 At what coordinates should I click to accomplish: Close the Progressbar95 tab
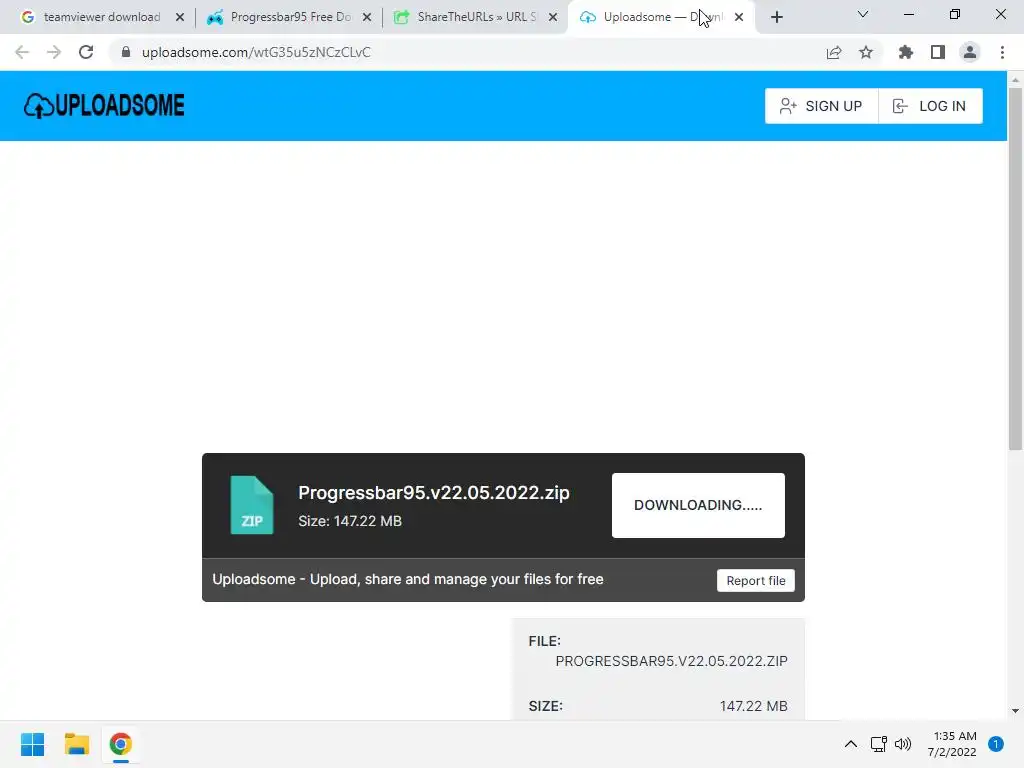point(367,17)
